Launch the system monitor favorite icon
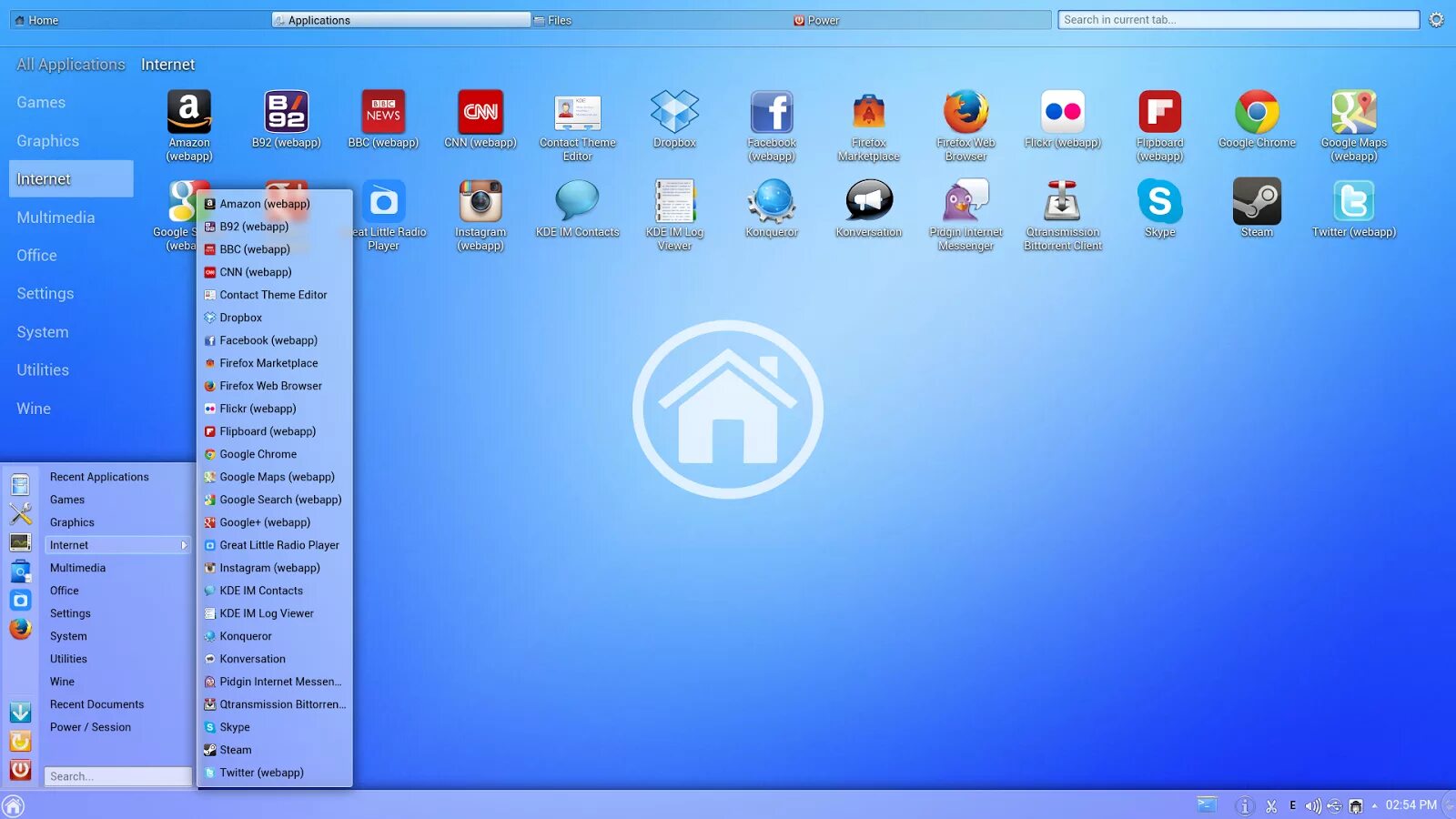The height and width of the screenshot is (819, 1456). click(x=20, y=542)
